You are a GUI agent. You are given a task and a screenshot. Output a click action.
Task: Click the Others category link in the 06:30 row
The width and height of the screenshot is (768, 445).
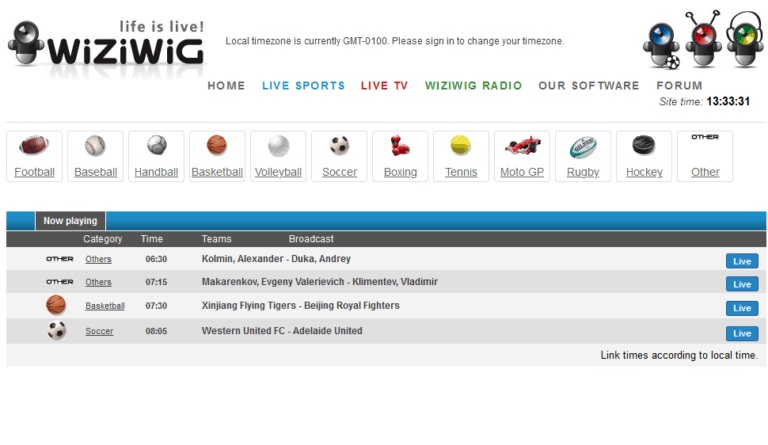[x=98, y=259]
